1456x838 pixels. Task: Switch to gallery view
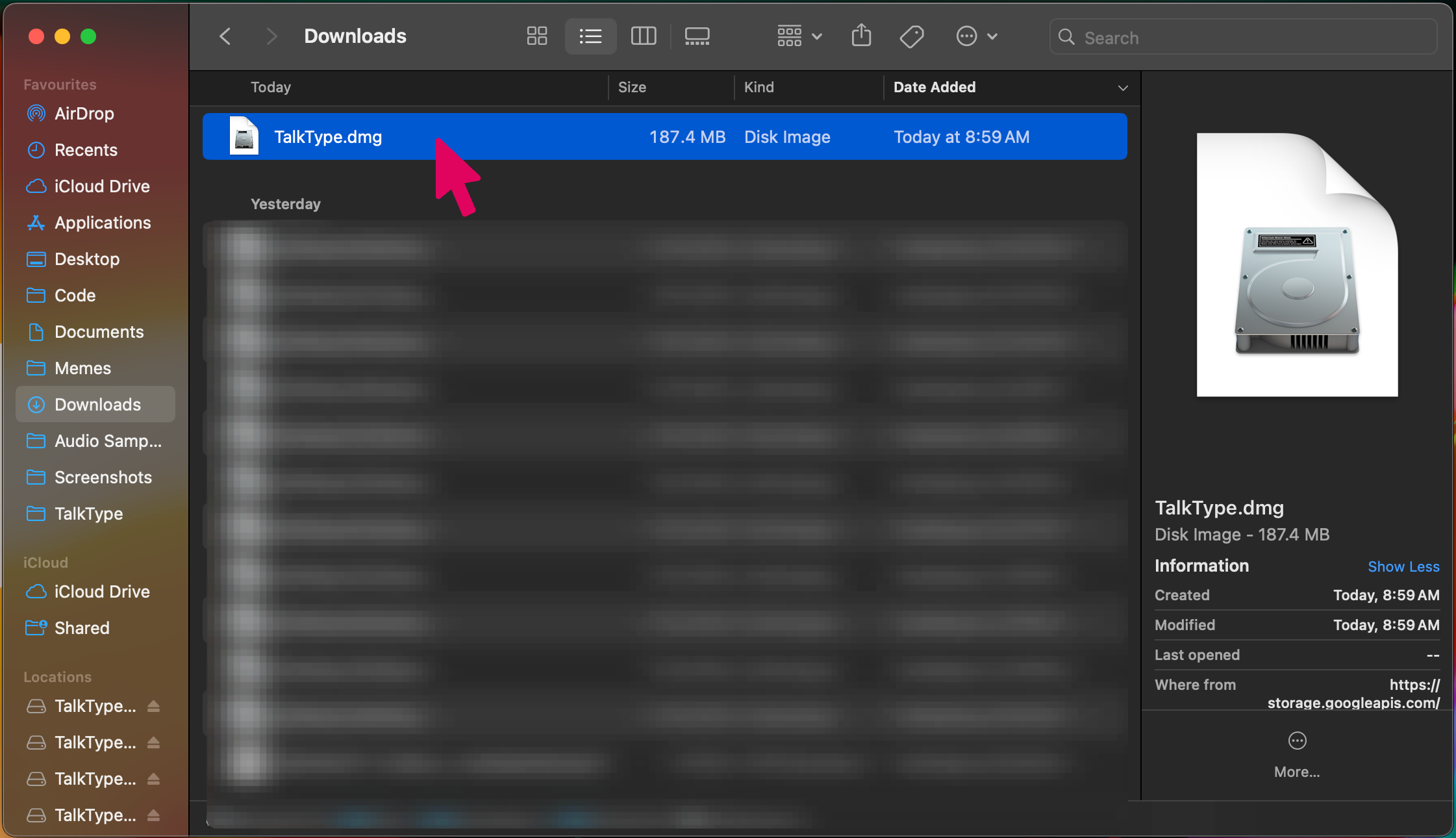[697, 36]
